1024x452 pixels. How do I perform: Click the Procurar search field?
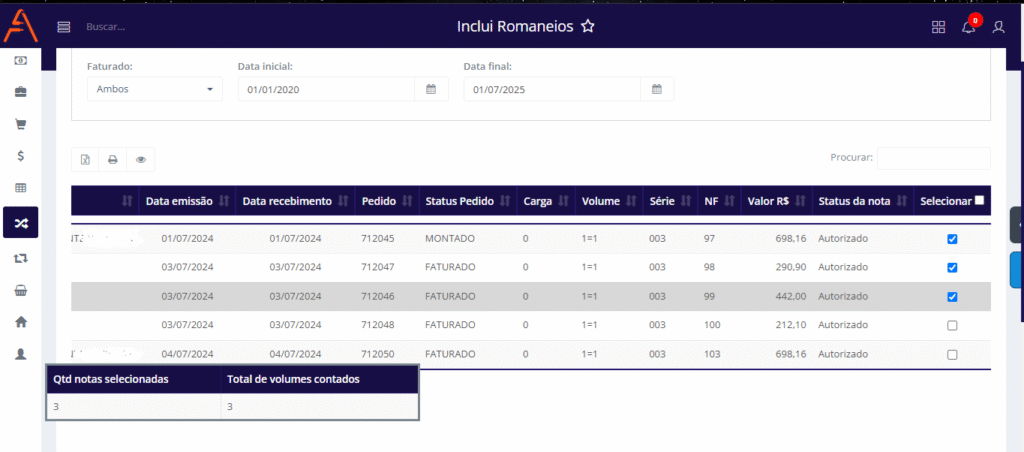pyautogui.click(x=933, y=158)
